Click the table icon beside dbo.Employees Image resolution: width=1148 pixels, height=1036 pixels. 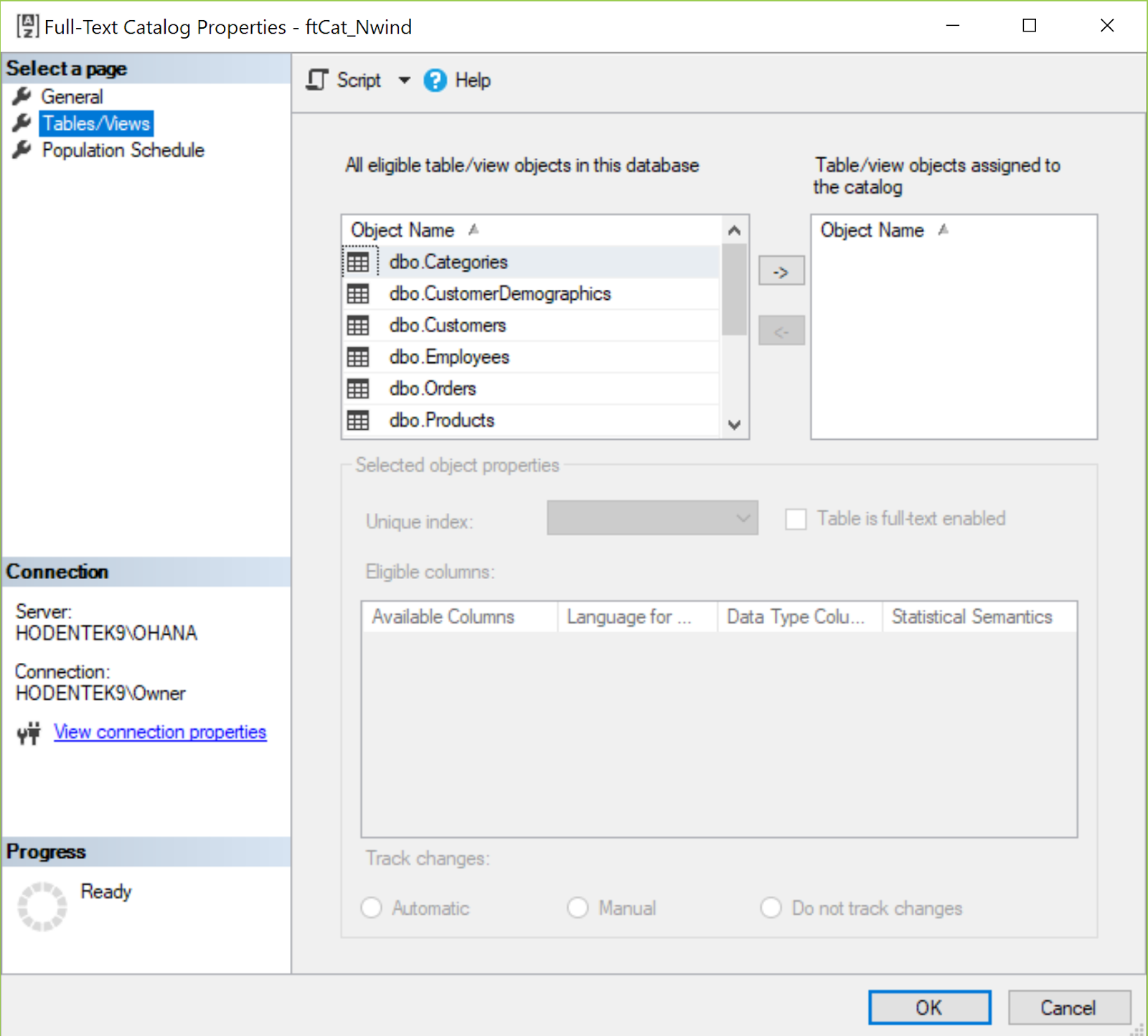(x=359, y=357)
